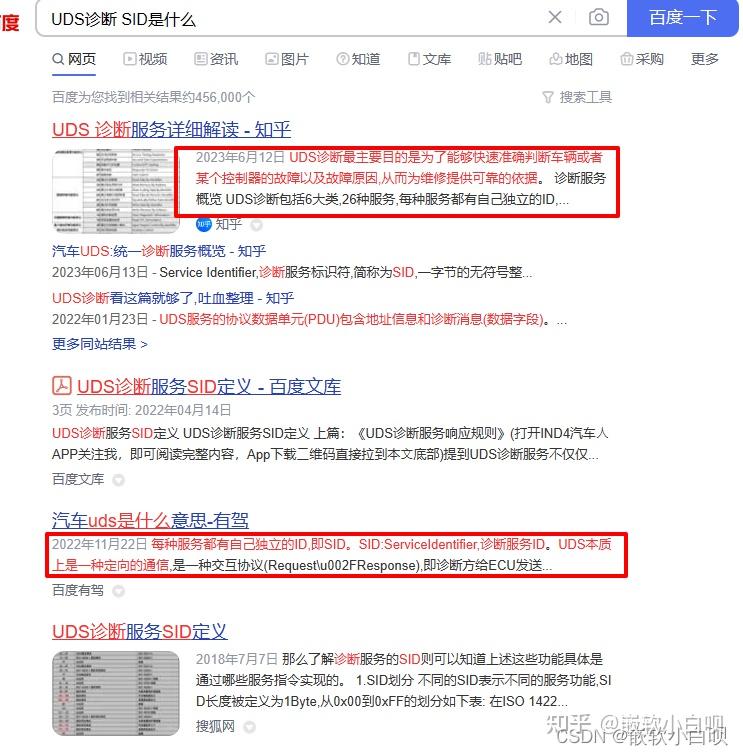Open the 地图 tab
This screenshot has height=755, width=743.
click(571, 59)
